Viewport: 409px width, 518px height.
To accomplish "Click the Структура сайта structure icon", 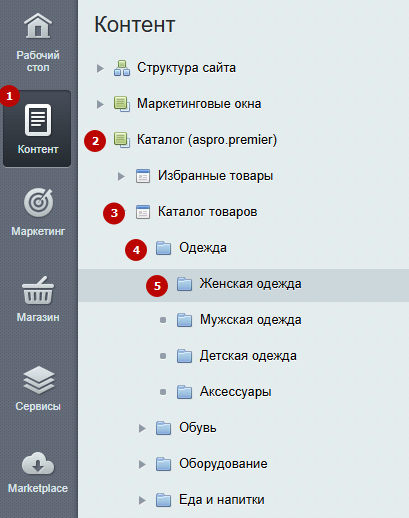I will (122, 68).
